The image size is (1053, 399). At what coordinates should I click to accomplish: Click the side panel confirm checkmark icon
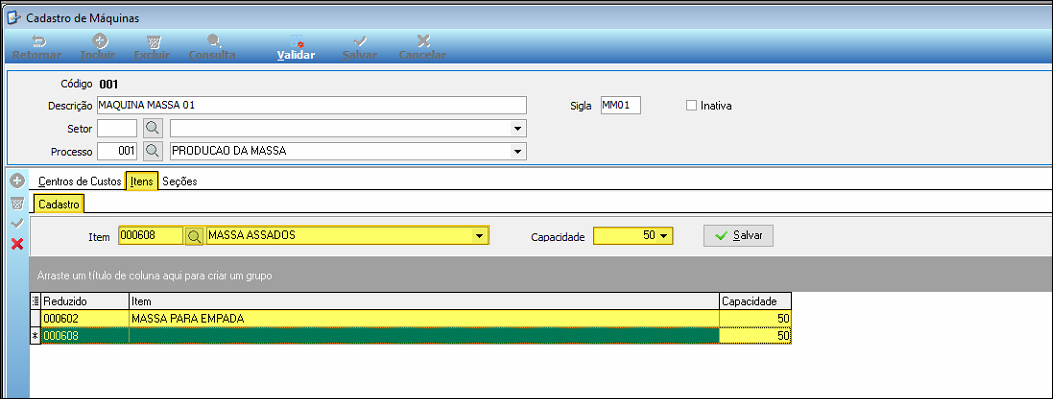[x=17, y=223]
